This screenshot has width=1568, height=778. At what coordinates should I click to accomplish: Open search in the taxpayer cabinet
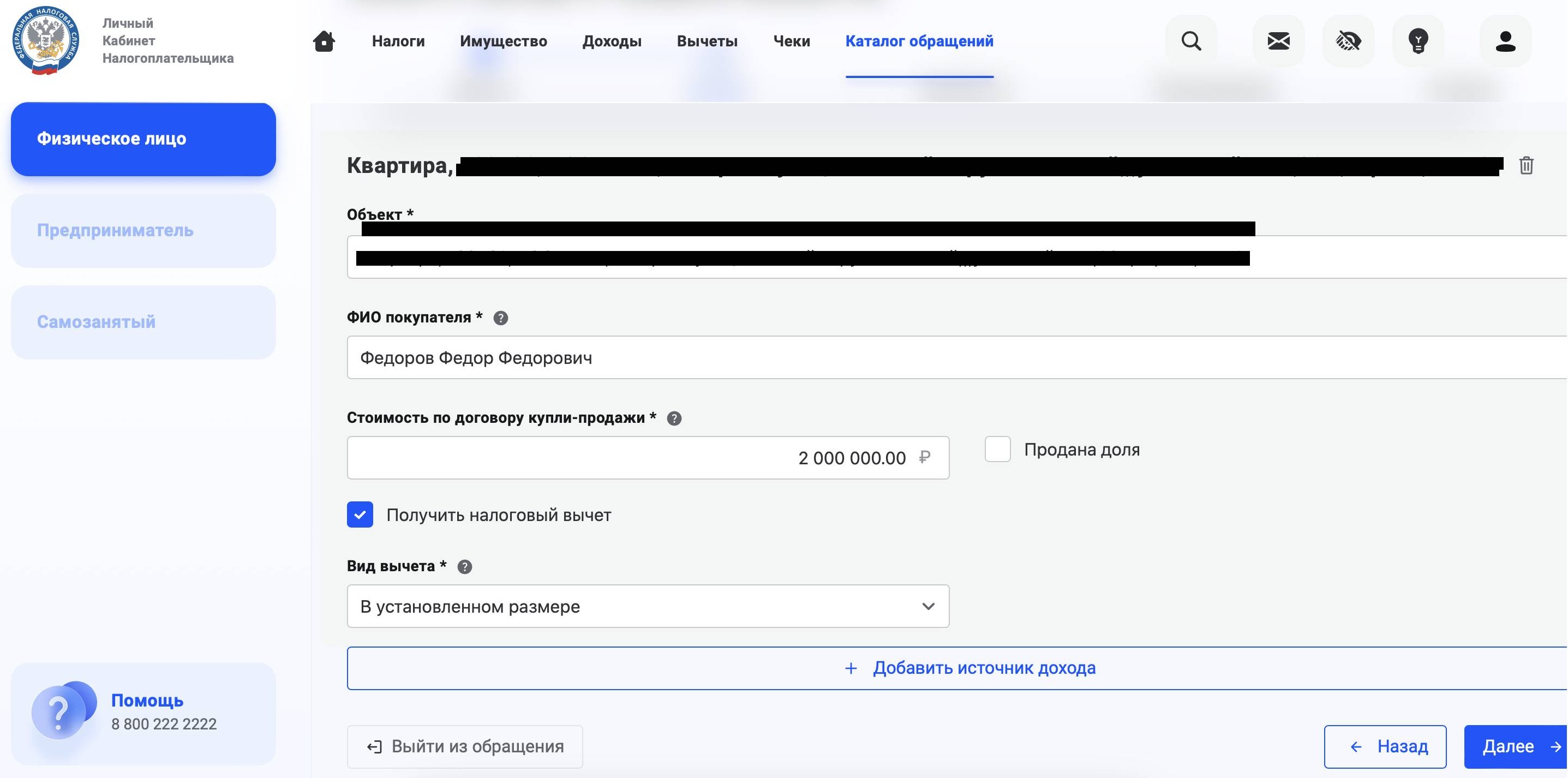1191,41
